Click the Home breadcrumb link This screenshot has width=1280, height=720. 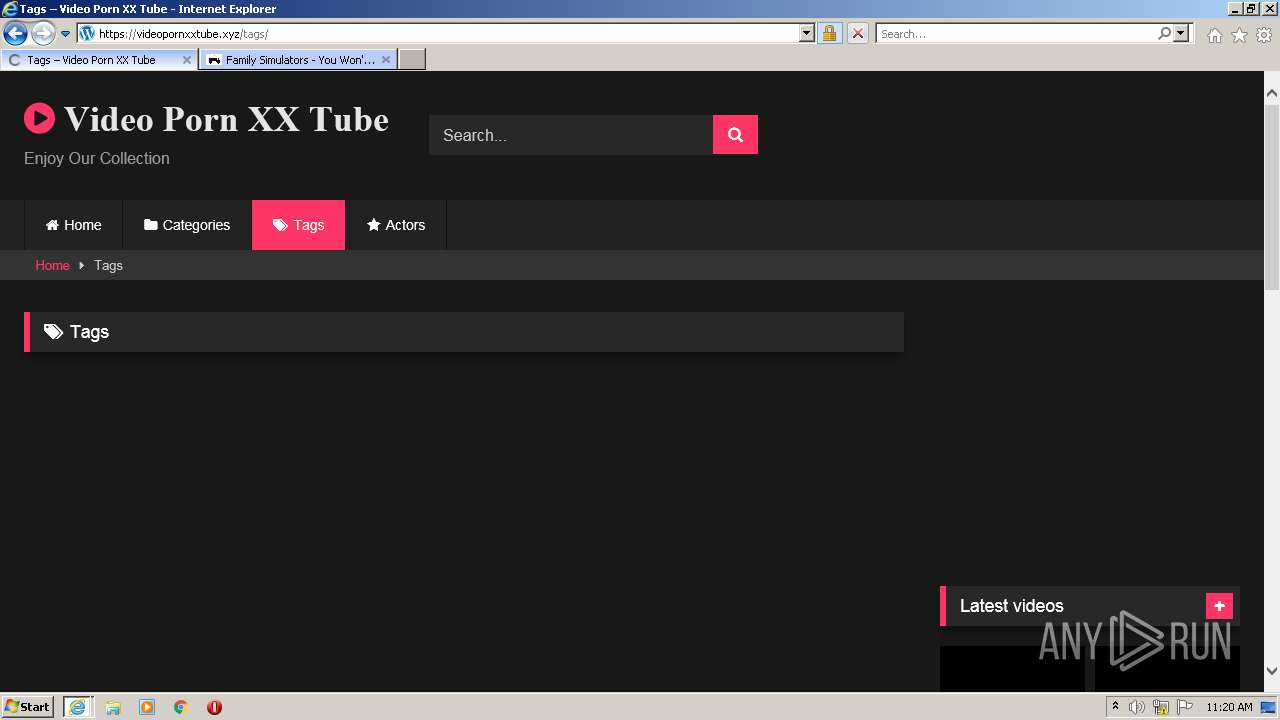point(52,265)
